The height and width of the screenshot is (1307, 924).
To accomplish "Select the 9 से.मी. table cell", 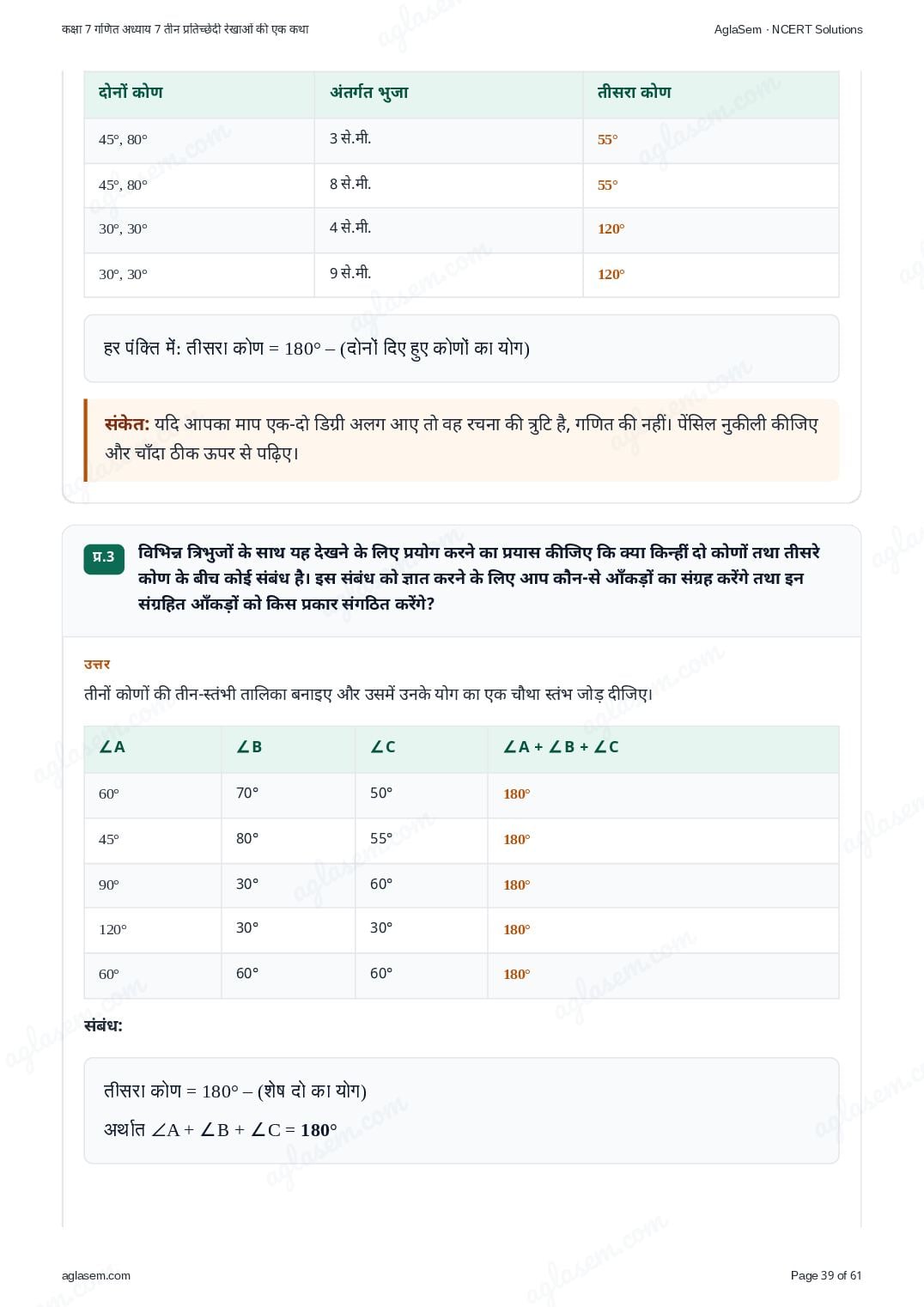I will pos(448,275).
